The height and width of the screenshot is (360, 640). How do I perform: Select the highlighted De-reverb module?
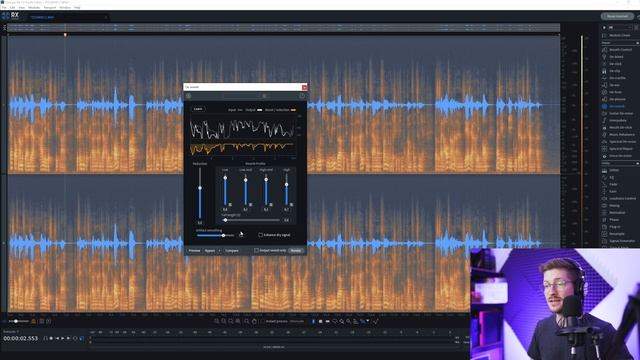(617, 107)
